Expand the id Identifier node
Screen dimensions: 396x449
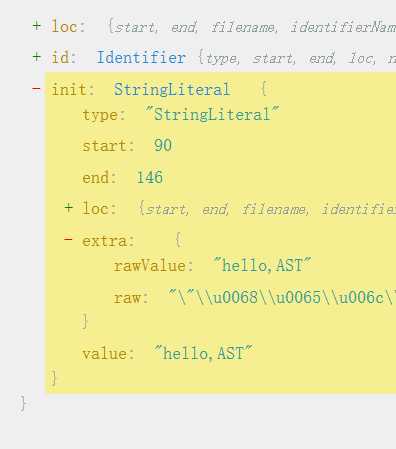click(37, 57)
